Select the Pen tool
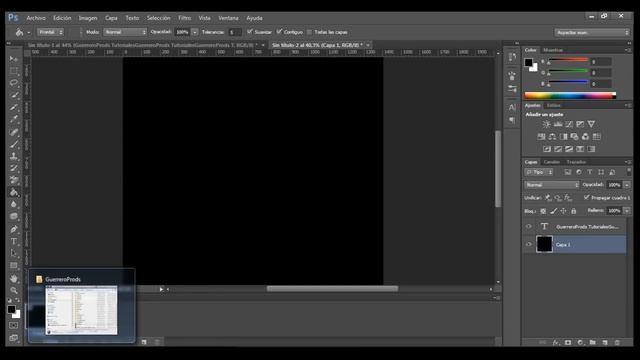The image size is (640, 360). pos(13,229)
